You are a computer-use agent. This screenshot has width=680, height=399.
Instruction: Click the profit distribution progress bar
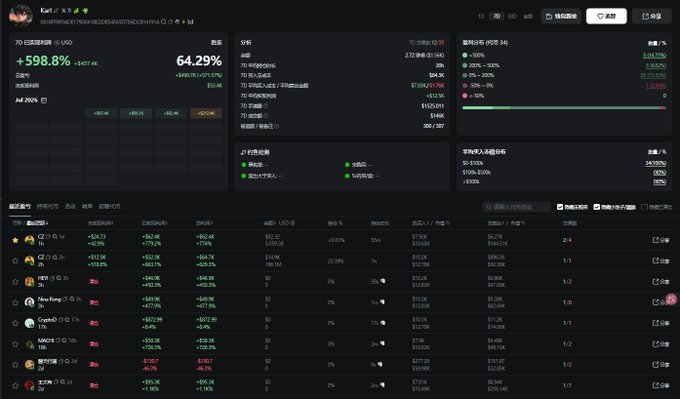[564, 108]
